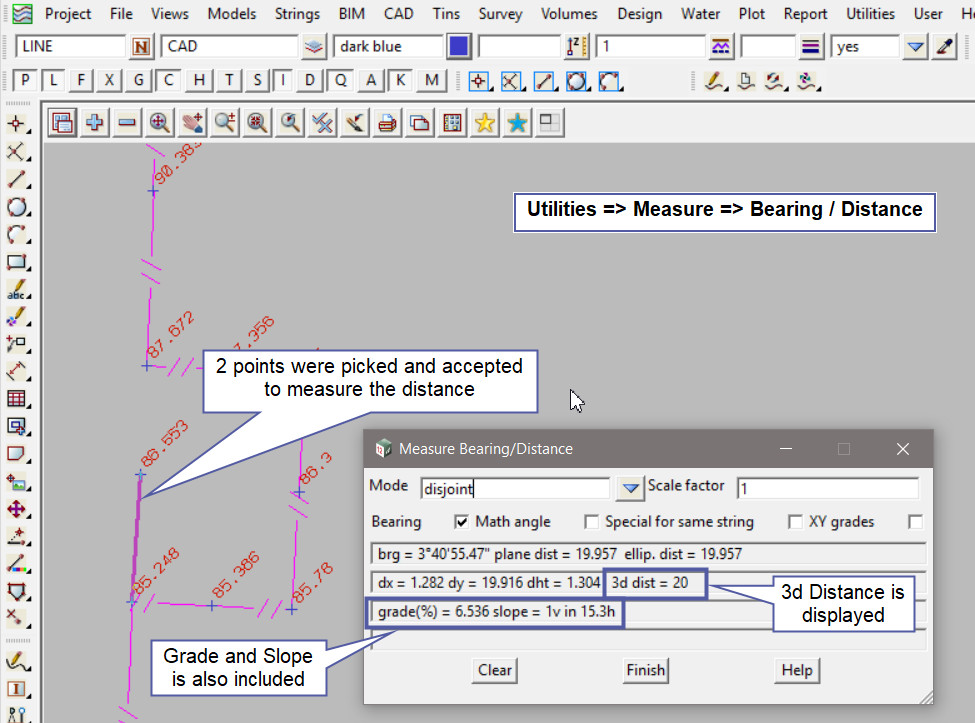Select the rectangle tool in left sidebar
Screen dimensions: 975x723
pyautogui.click(x=16, y=263)
